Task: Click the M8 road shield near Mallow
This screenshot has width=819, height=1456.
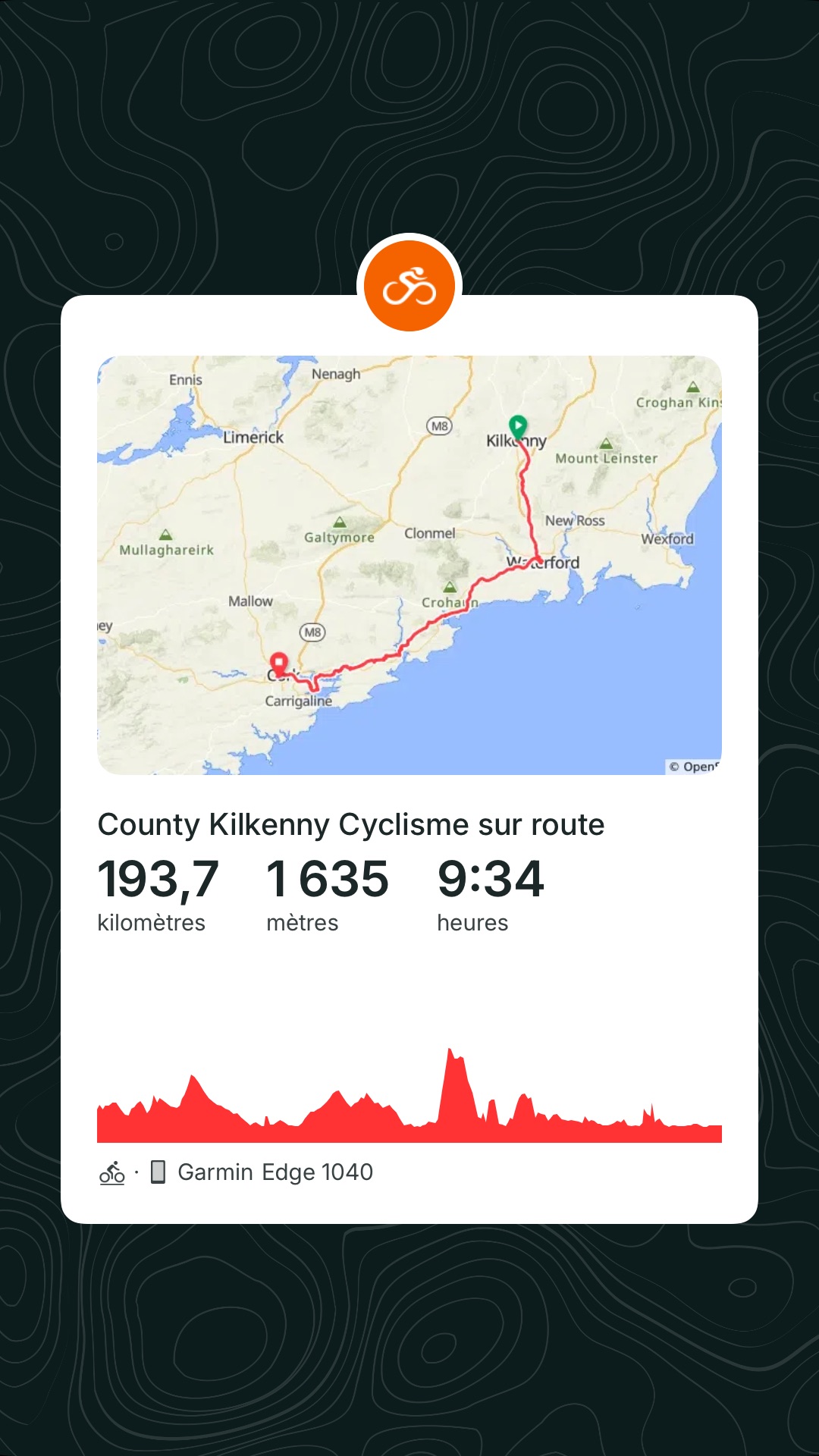Action: [x=312, y=632]
